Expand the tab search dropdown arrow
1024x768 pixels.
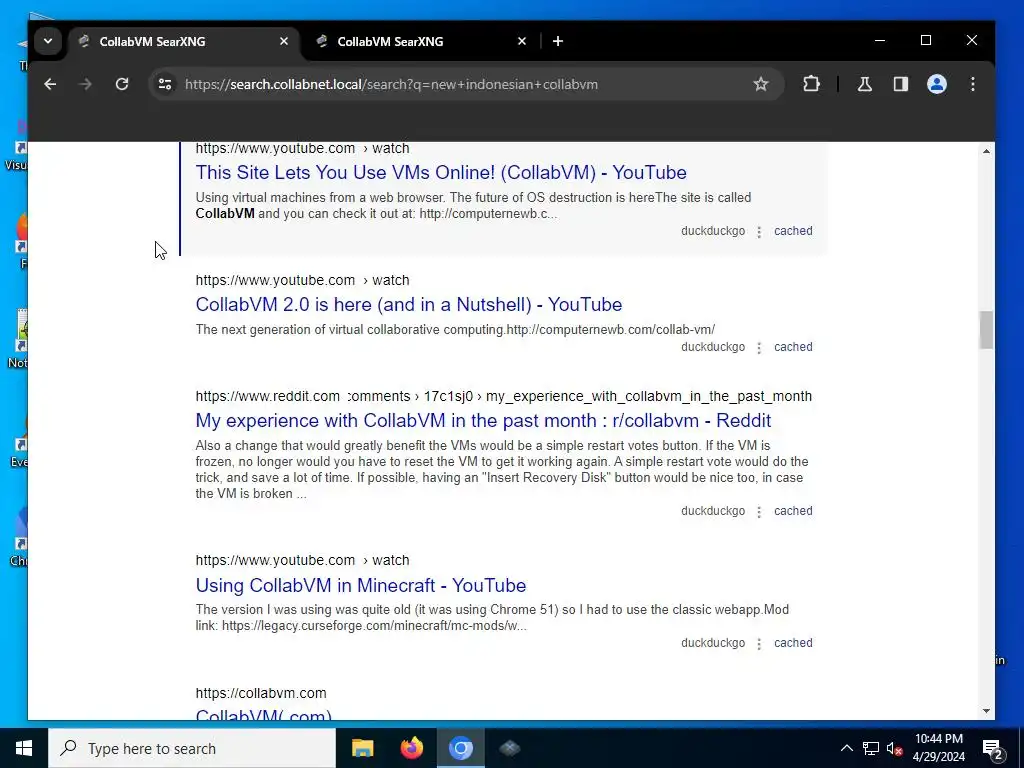(x=48, y=41)
